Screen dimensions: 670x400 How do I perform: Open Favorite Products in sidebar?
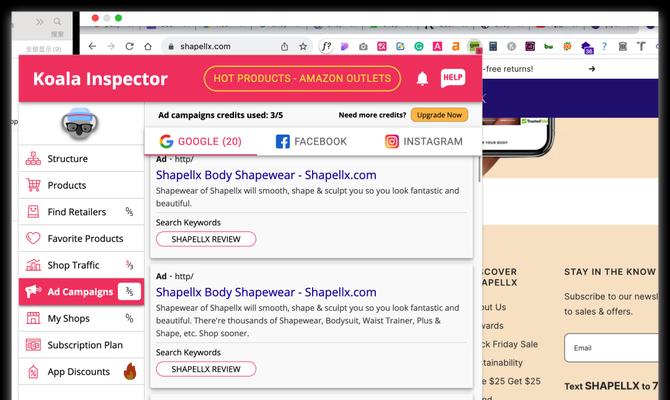tap(81, 238)
